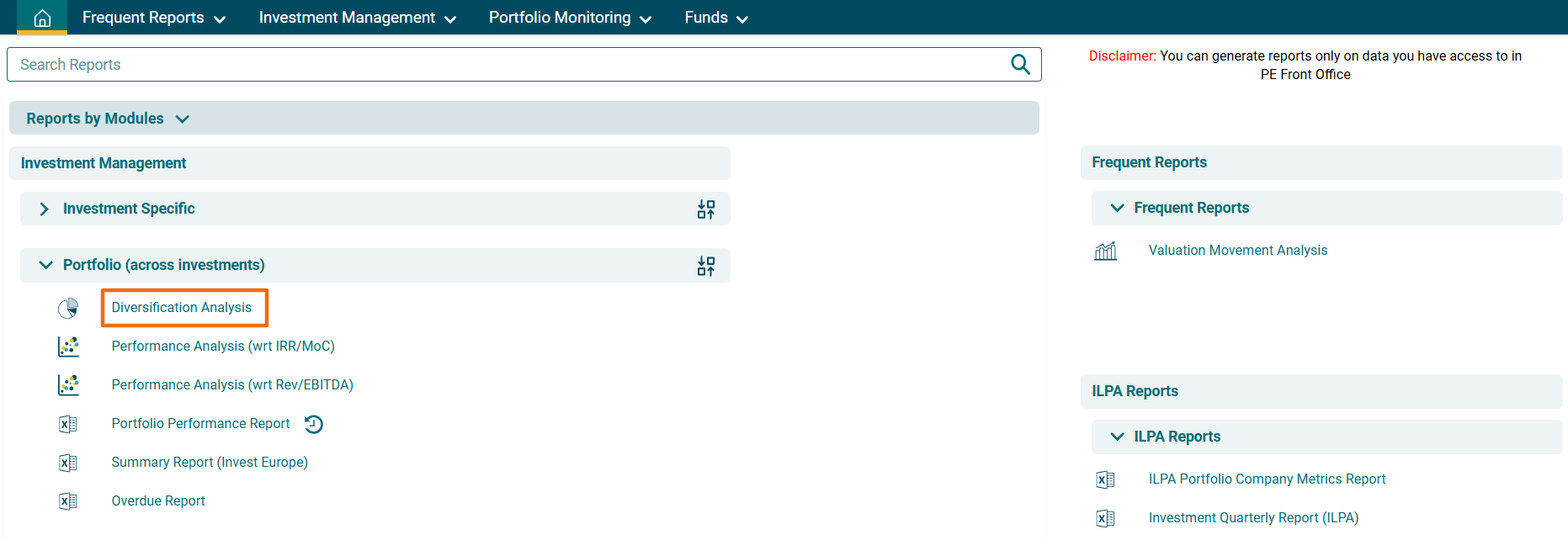Open Summary Report (Invest Europe) link
Screen dimensions: 1568x540
click(210, 463)
